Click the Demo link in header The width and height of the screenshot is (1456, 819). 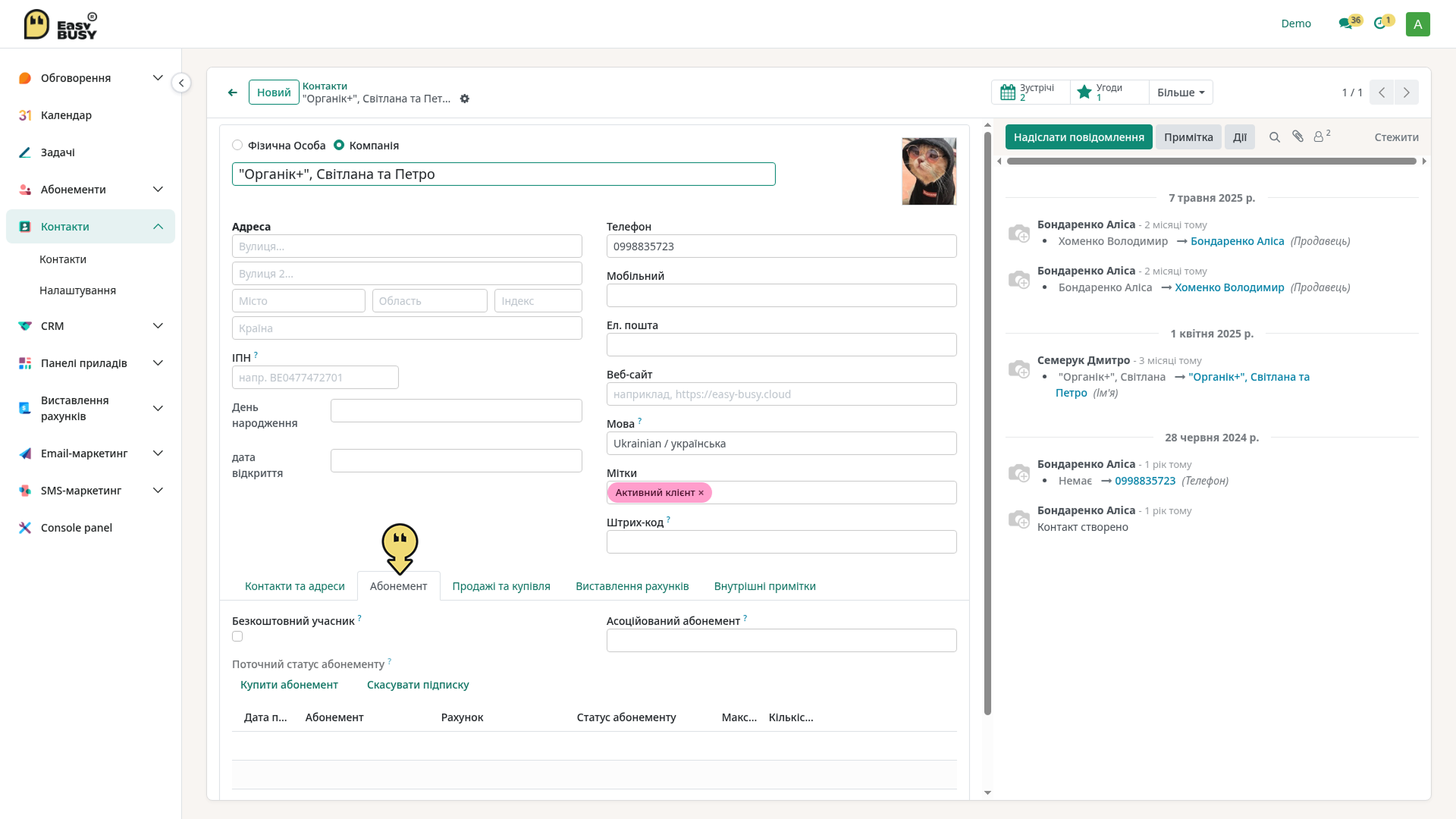[1296, 24]
